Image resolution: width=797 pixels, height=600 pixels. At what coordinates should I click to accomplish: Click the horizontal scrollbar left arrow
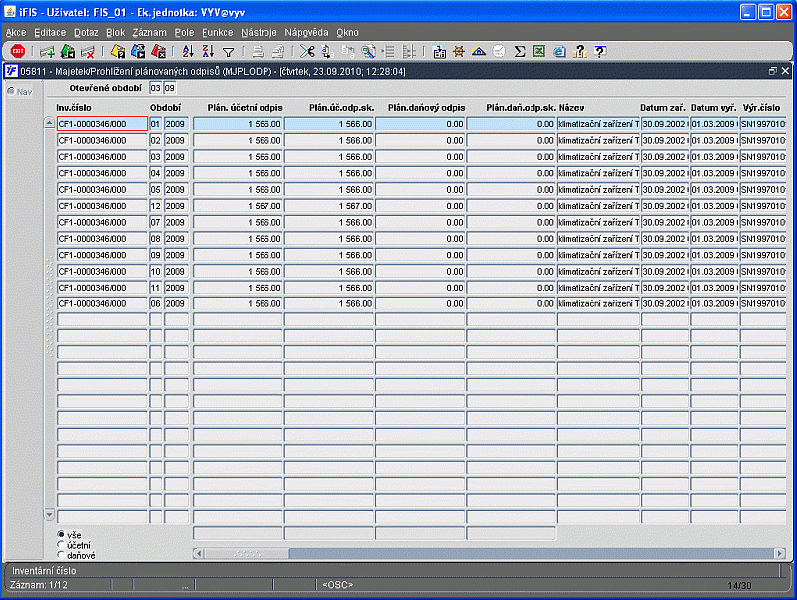click(x=198, y=553)
